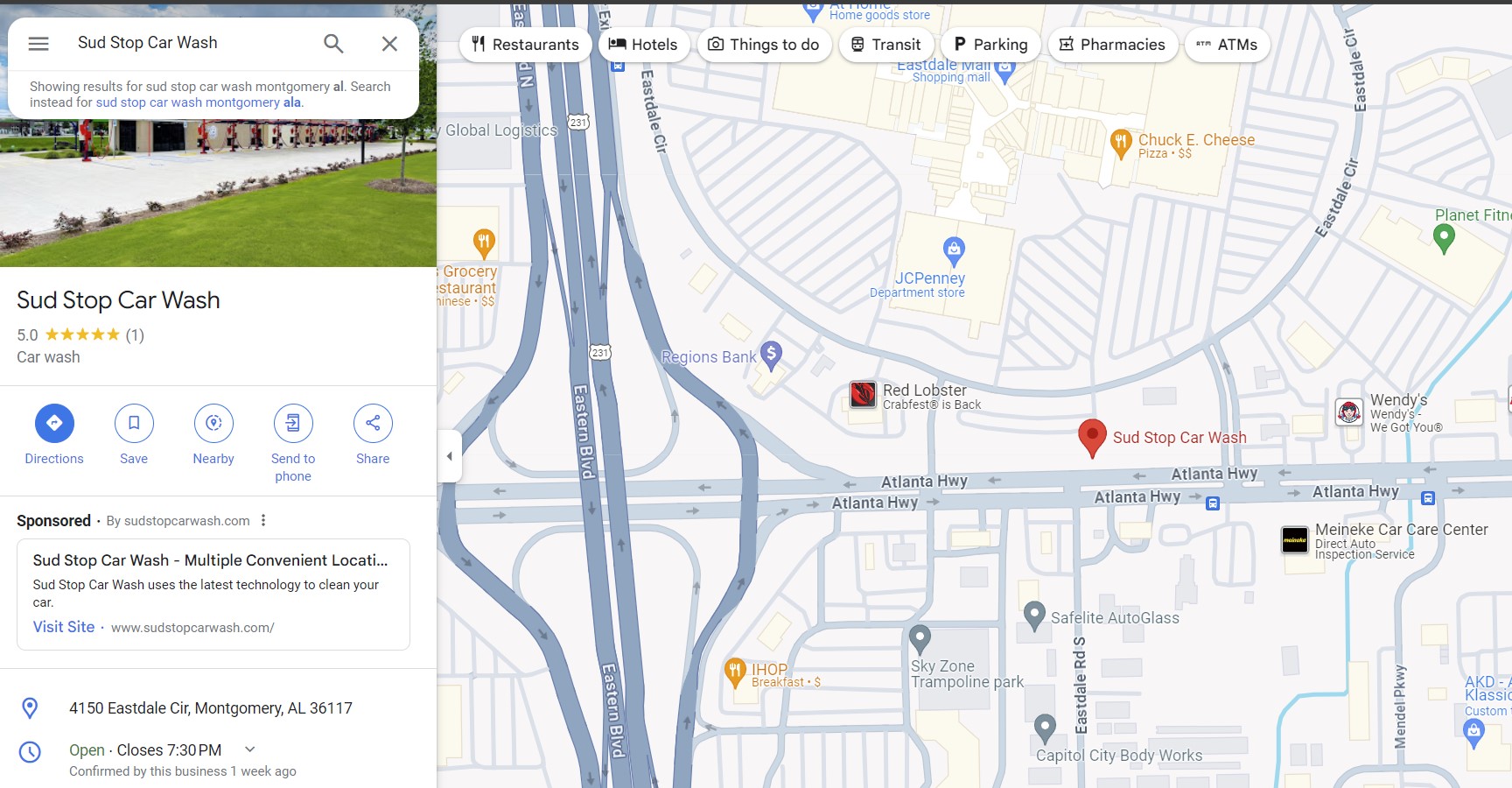
Task: Save the place with the bookmark icon
Action: [x=134, y=423]
